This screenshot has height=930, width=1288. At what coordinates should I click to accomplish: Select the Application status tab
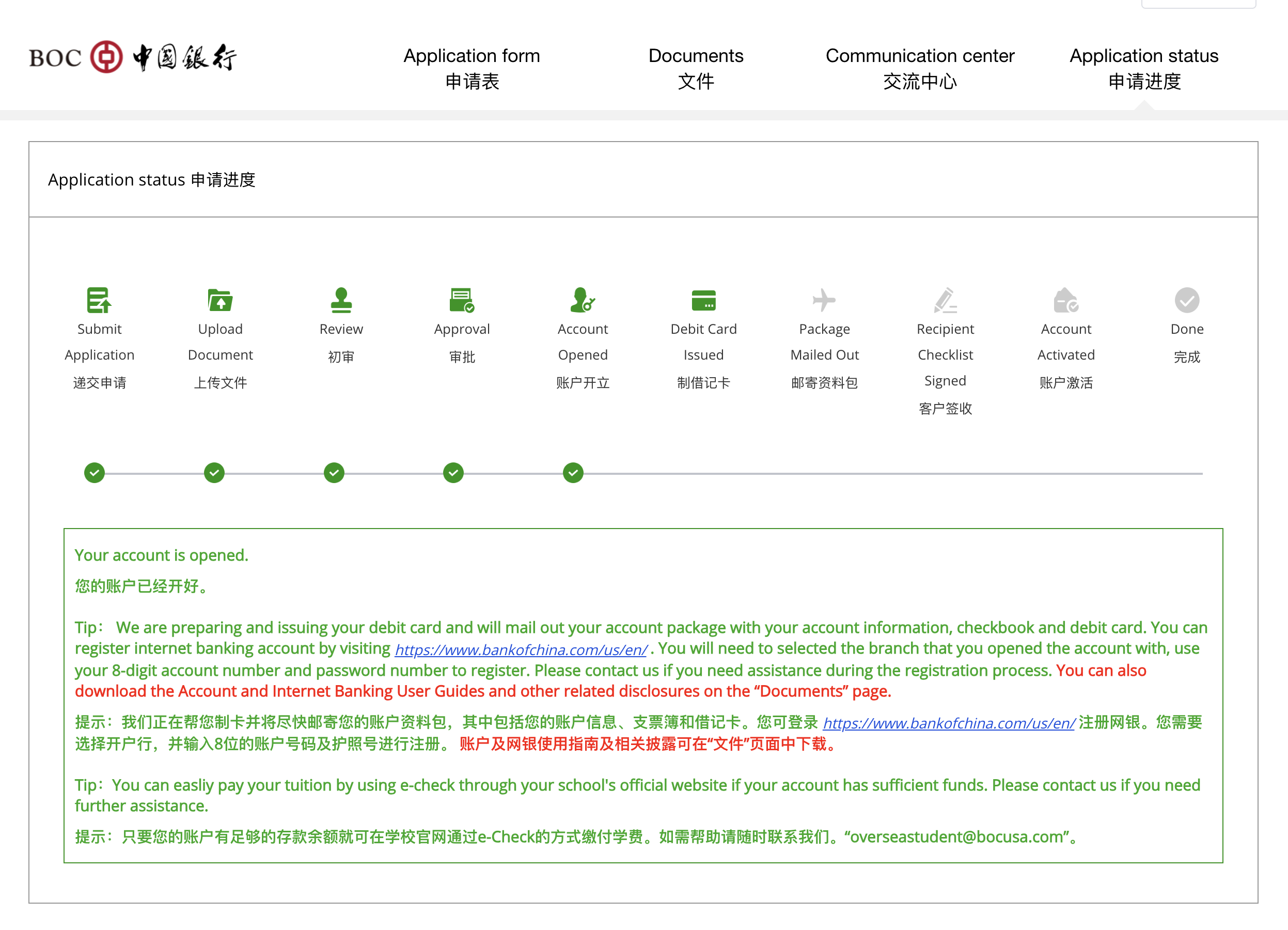pos(1144,68)
